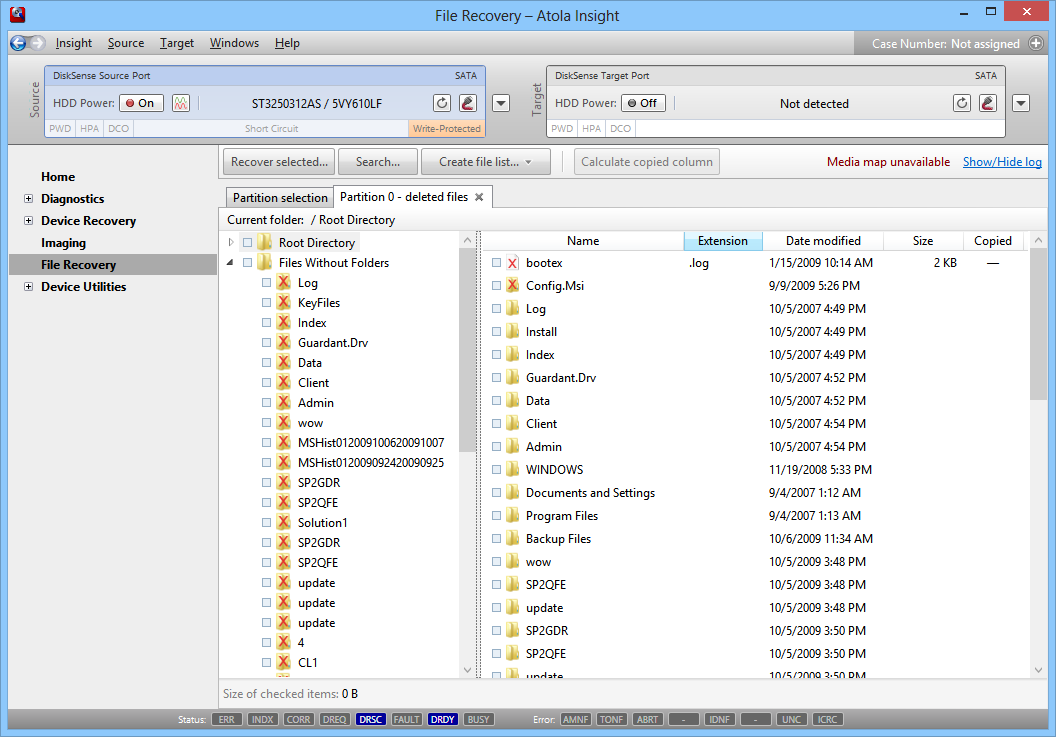The image size is (1056, 737).
Task: Sort by the Extension column header
Action: click(x=723, y=241)
